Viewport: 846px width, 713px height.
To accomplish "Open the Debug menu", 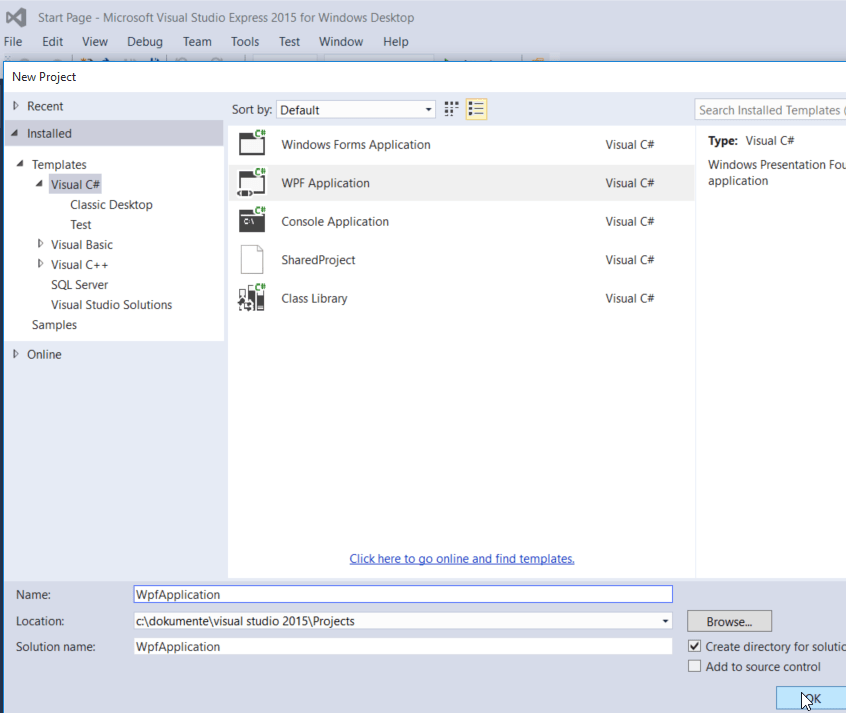I will pyautogui.click(x=144, y=41).
